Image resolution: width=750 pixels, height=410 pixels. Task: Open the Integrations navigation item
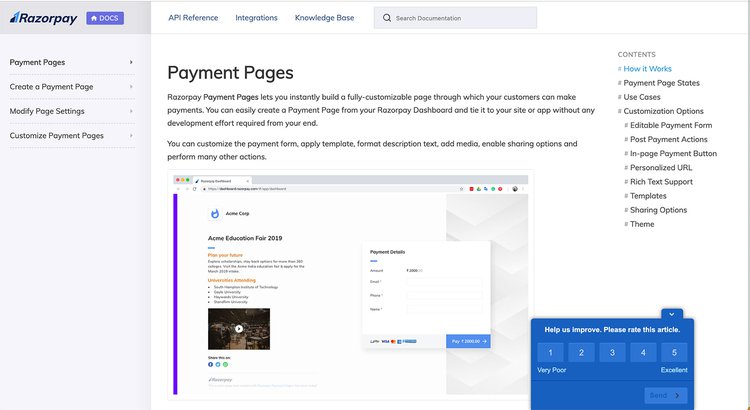tap(256, 18)
